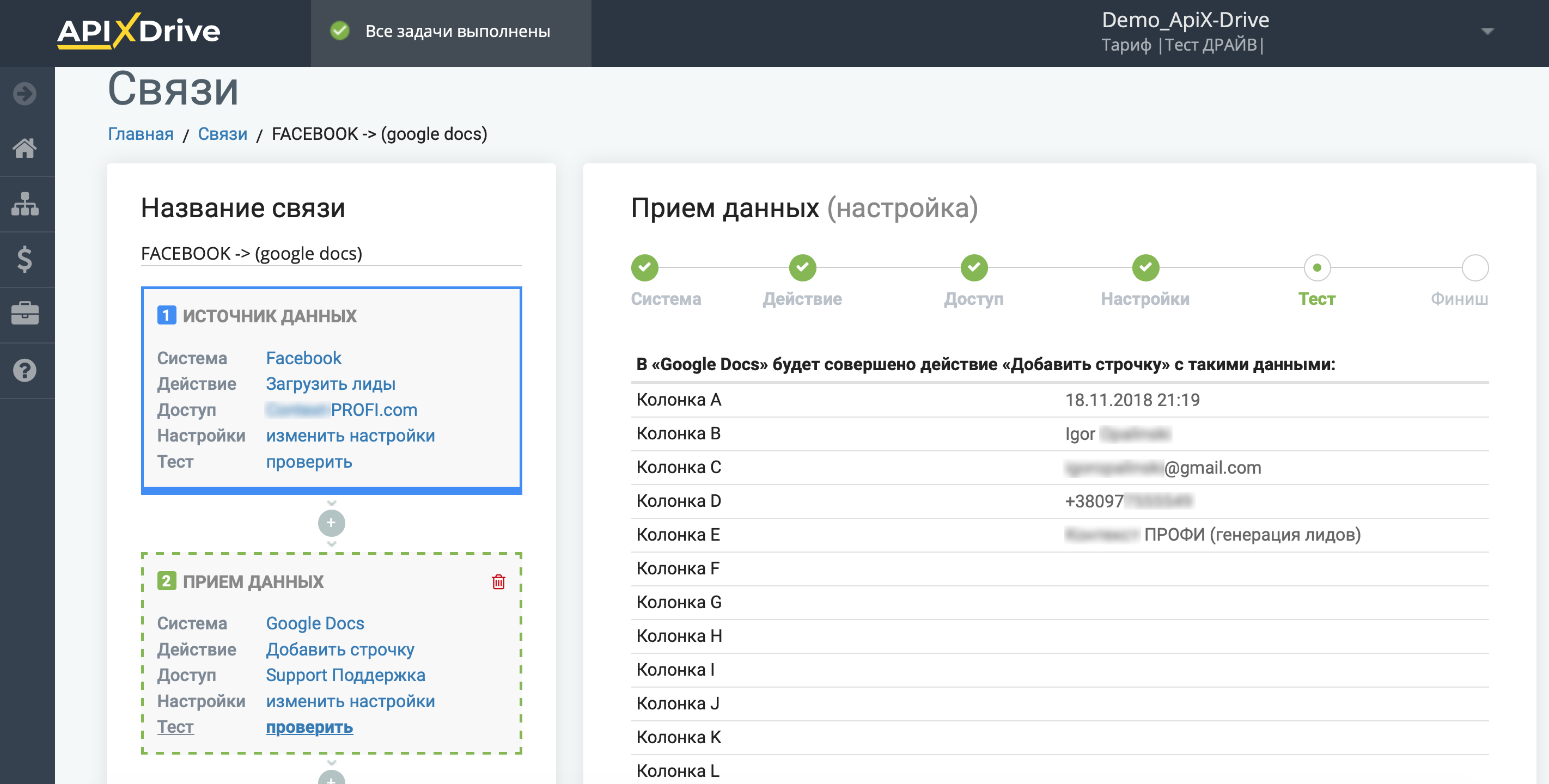The image size is (1549, 784).
Task: Open the briefcase icon in sidebar
Action: [25, 314]
